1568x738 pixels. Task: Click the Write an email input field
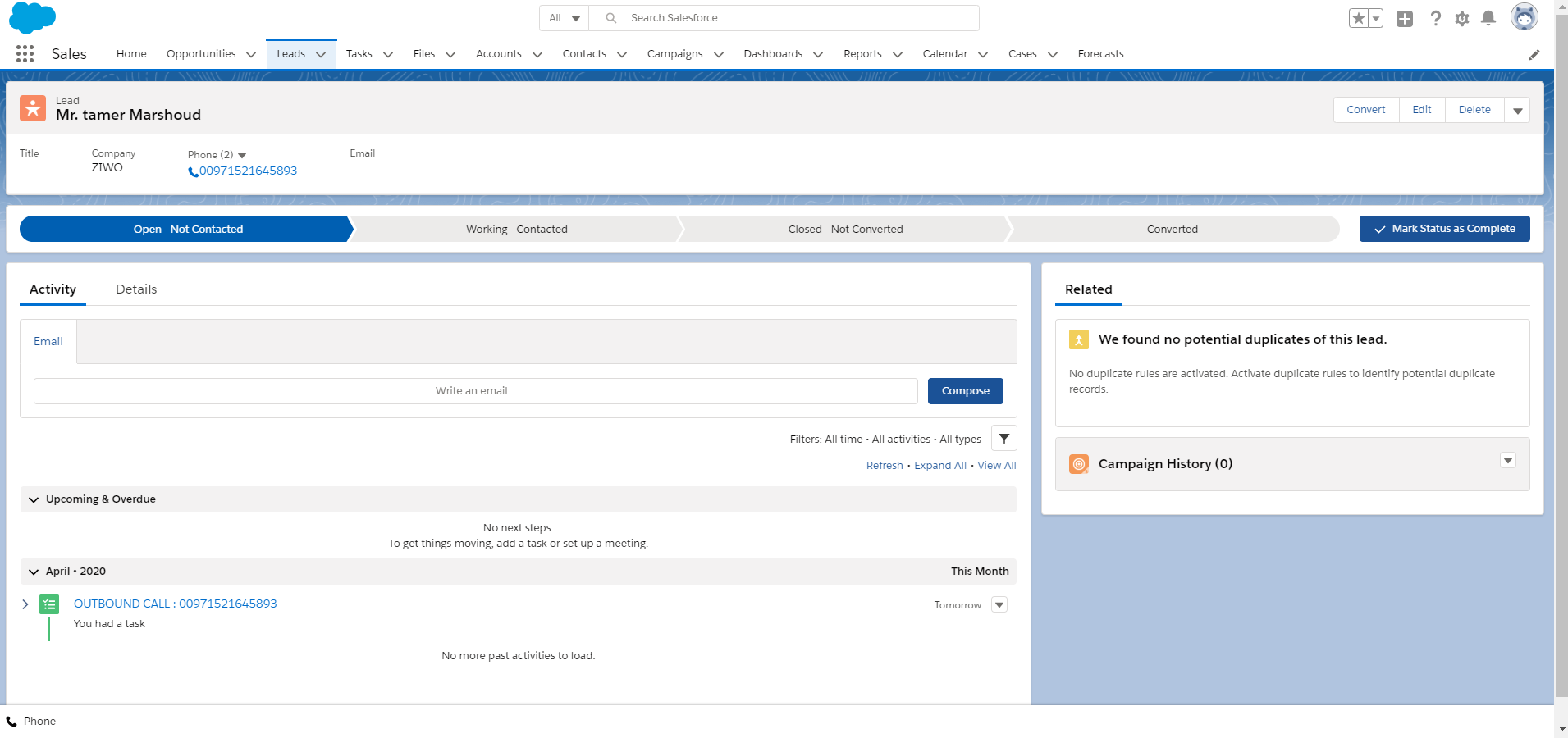(475, 391)
